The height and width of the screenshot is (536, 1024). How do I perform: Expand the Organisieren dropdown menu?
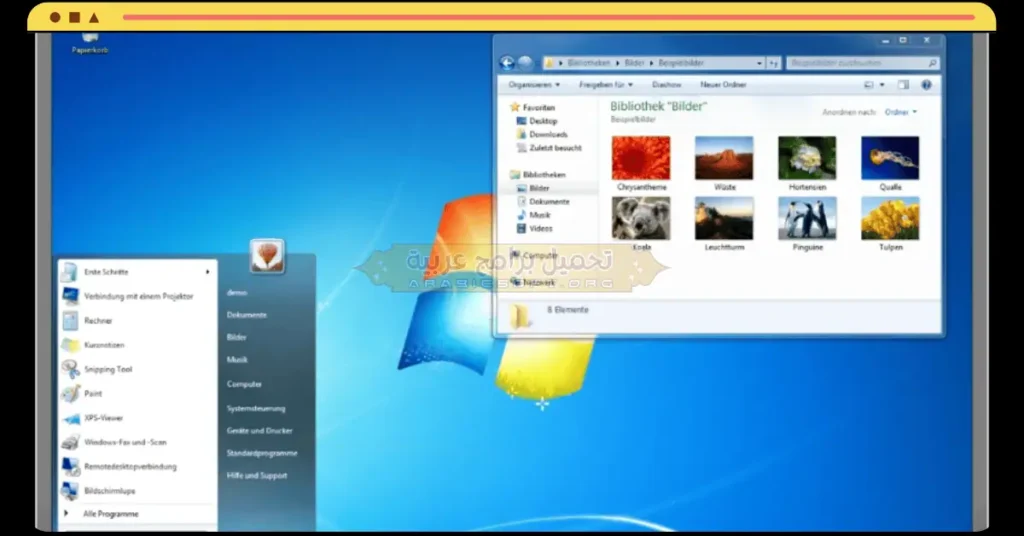pos(534,85)
